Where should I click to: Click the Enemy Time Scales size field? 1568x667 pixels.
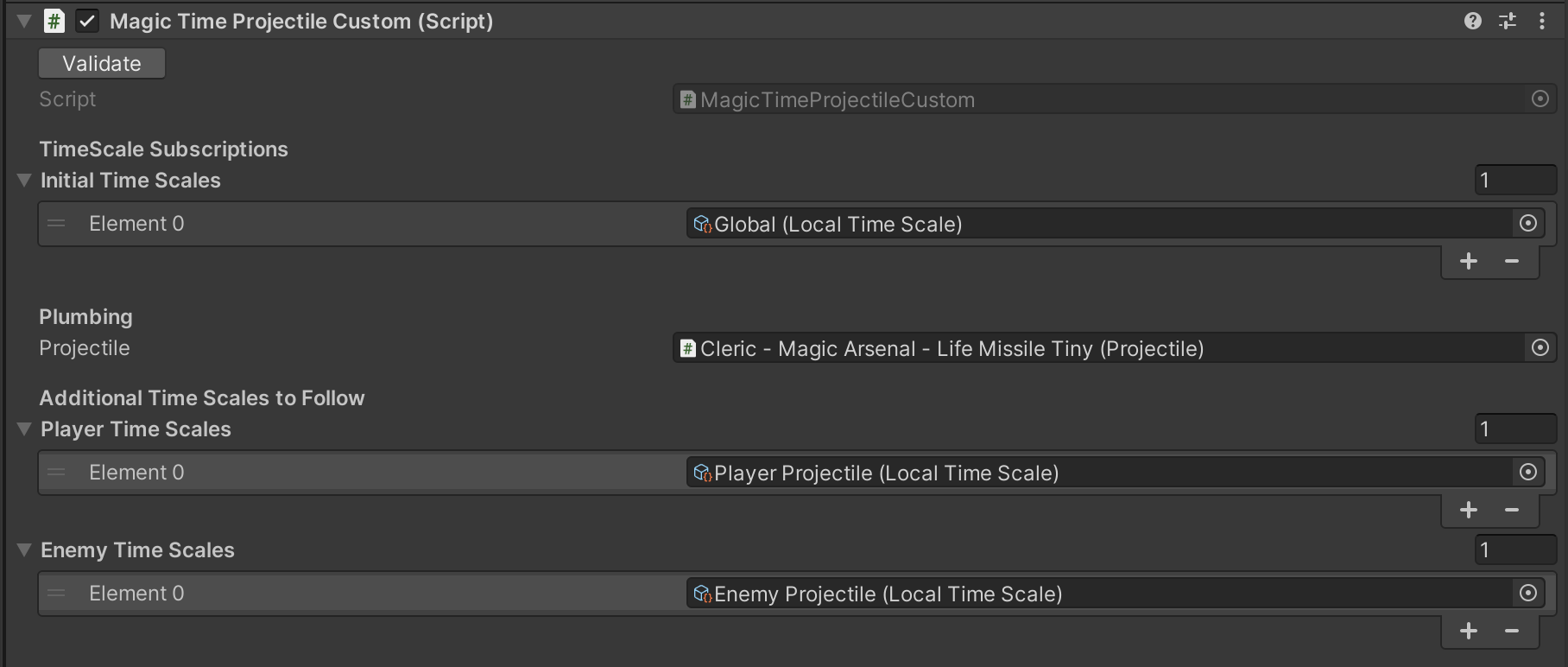click(x=1515, y=550)
